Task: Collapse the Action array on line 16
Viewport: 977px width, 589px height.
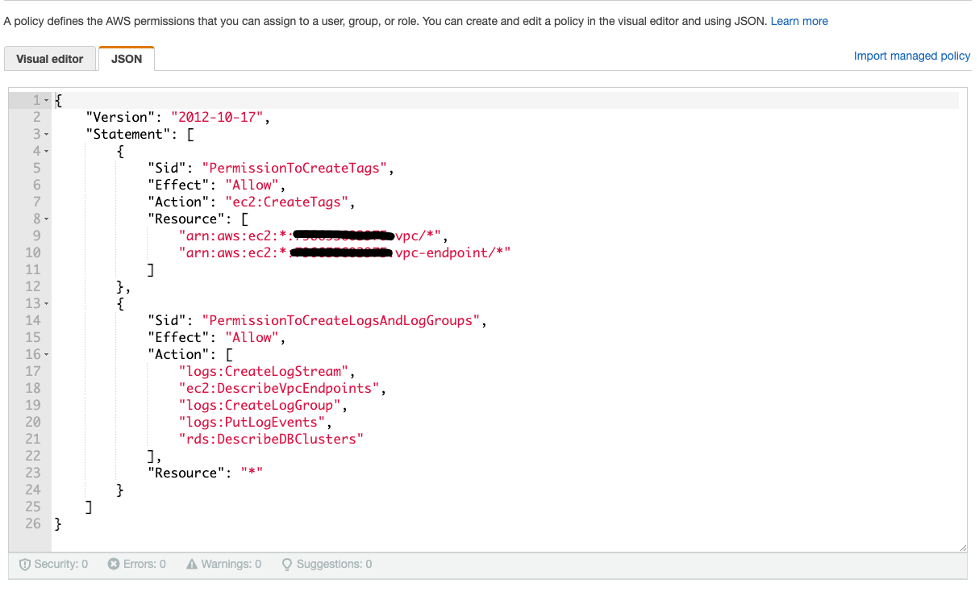Action: [44, 354]
